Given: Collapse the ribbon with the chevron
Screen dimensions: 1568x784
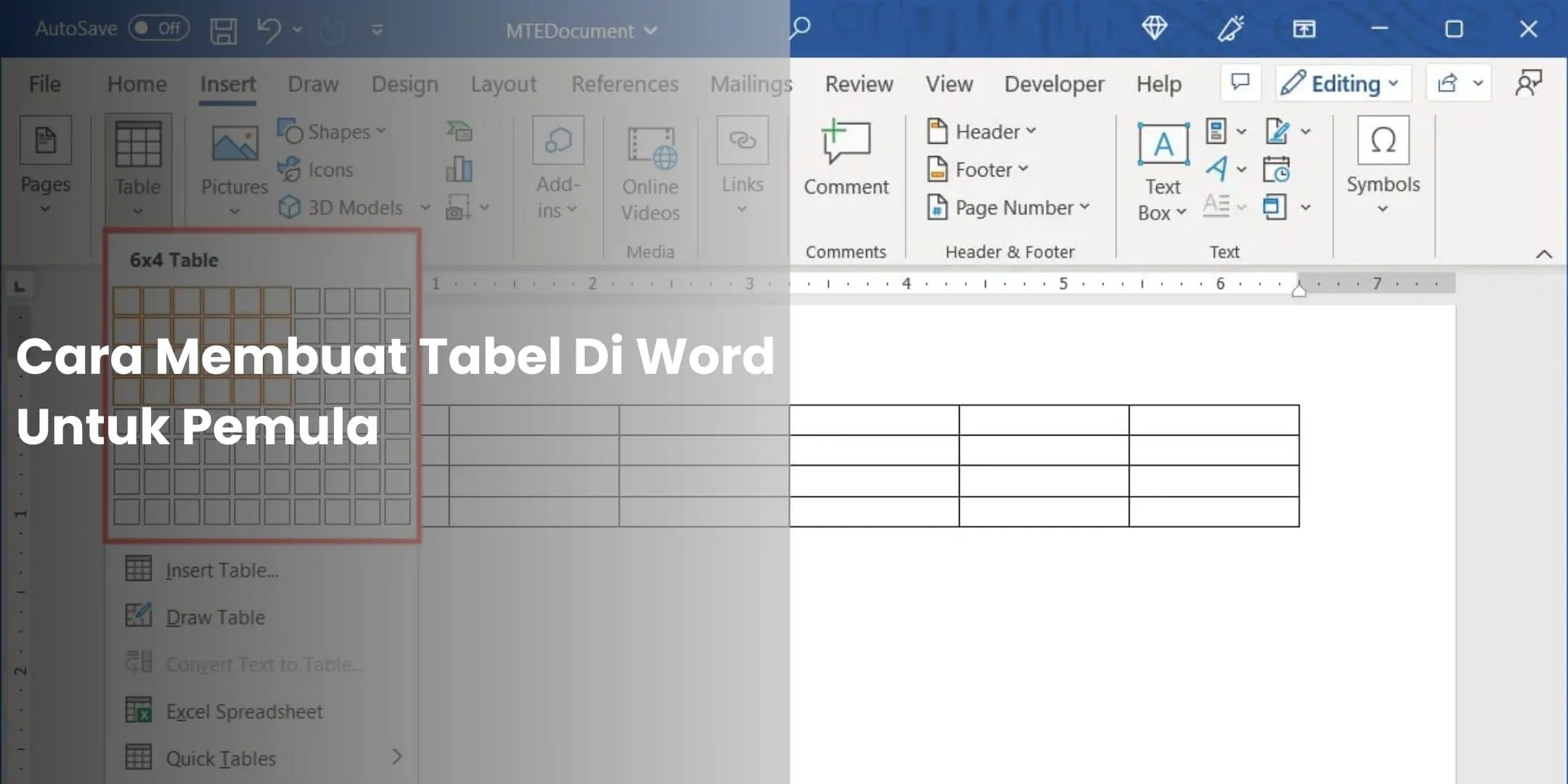Looking at the screenshot, I should point(1544,254).
